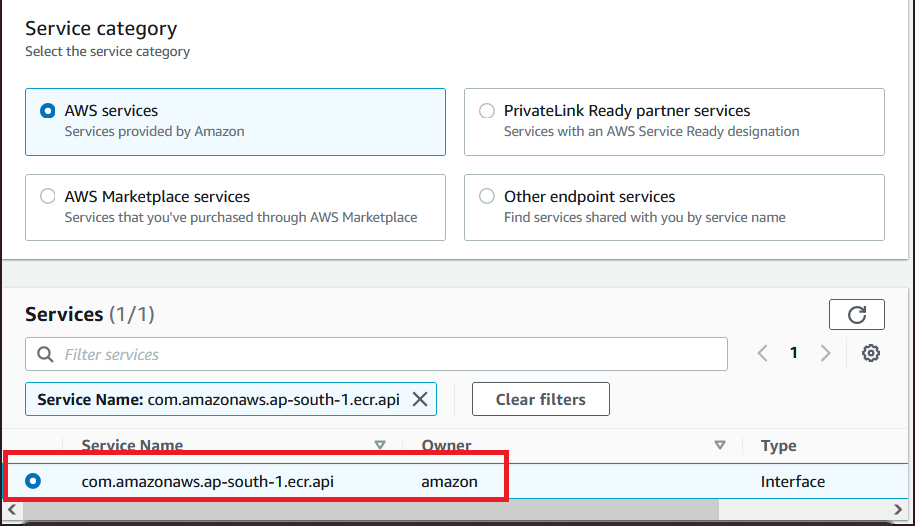The image size is (915, 526).
Task: Select com.amazonaws.ap-south-1.ecr.api service radio
Action: tap(33, 481)
